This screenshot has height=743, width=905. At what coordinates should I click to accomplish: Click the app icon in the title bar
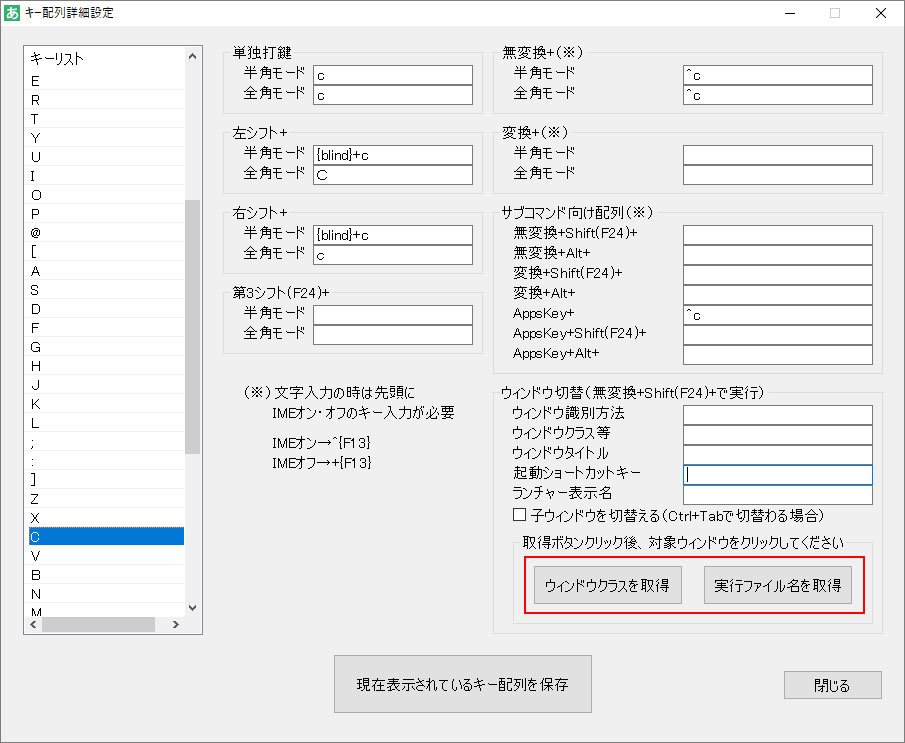(x=13, y=12)
